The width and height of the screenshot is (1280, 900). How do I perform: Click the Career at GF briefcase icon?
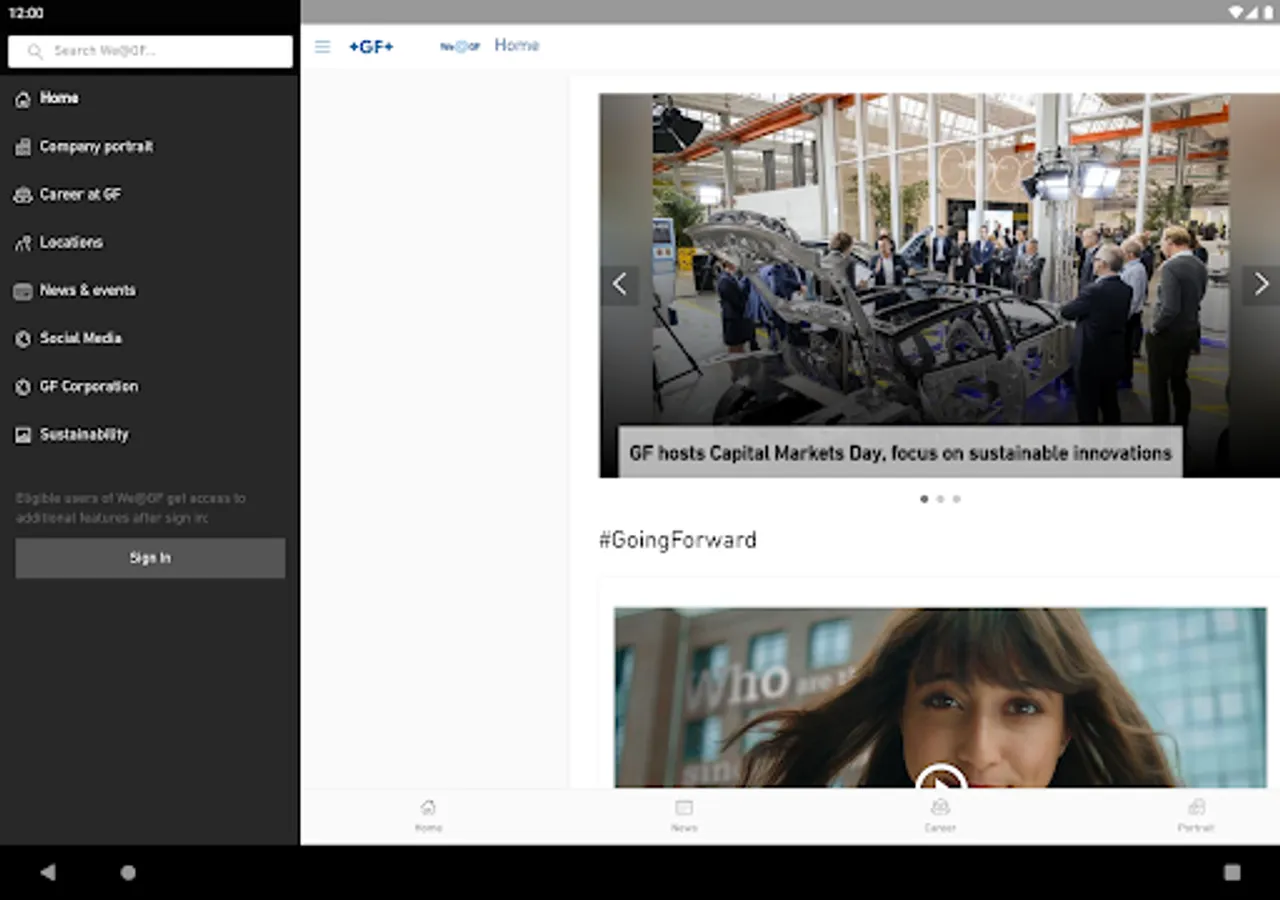[23, 195]
